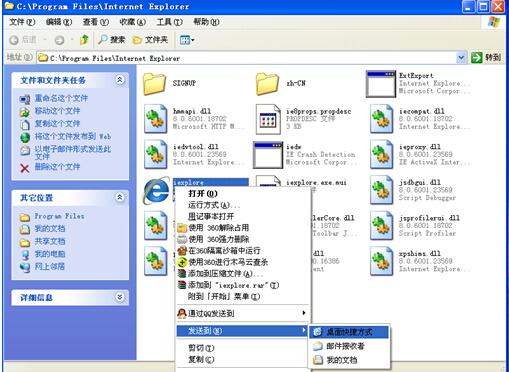Open the SIGNUP folder icon

click(x=155, y=84)
